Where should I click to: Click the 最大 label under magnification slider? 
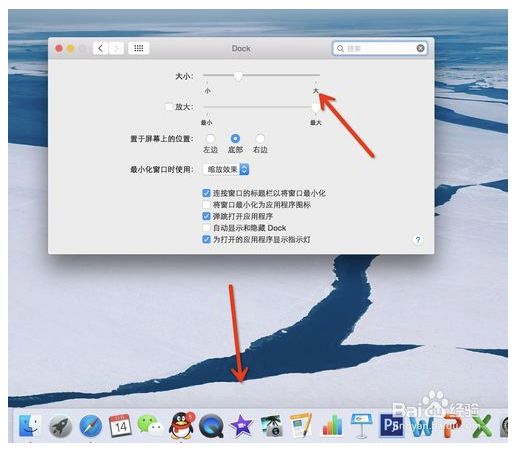tap(316, 123)
